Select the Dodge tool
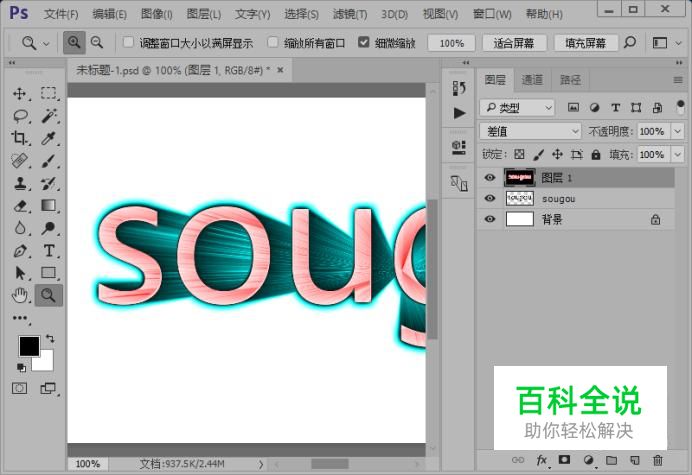The width and height of the screenshot is (692, 475). coord(49,228)
